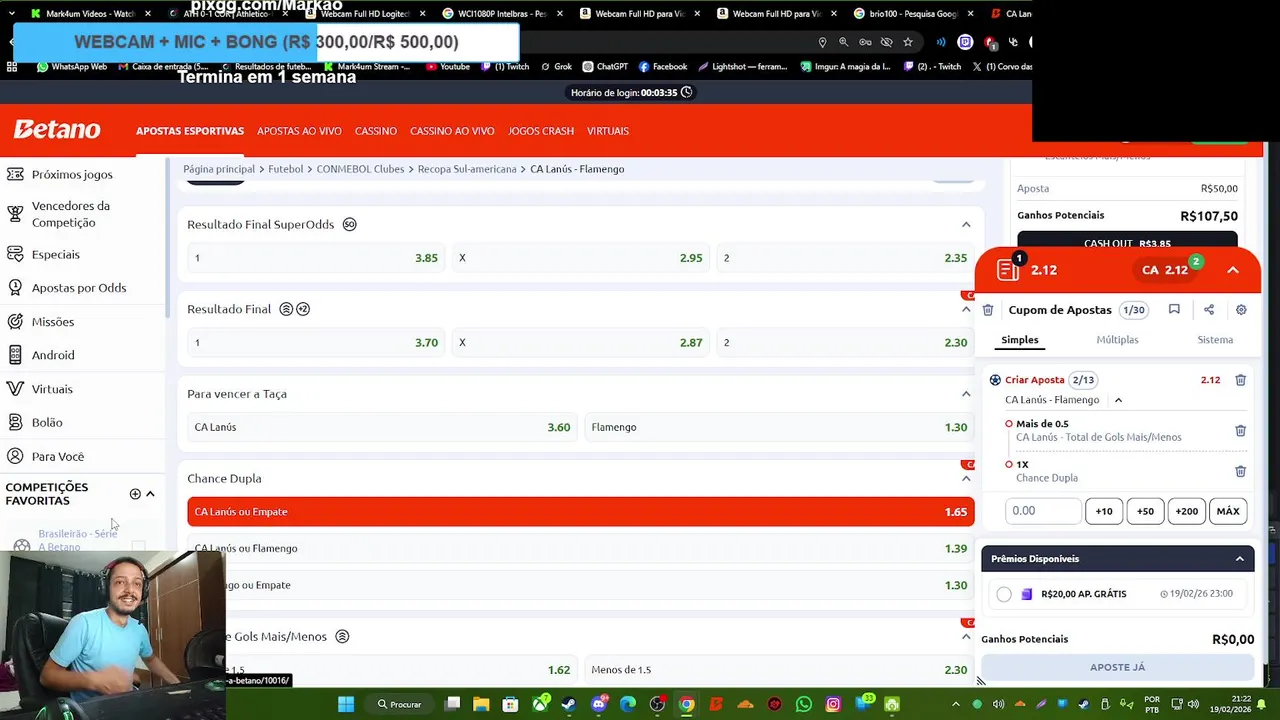Open the bet slip receipt icon

click(1008, 270)
